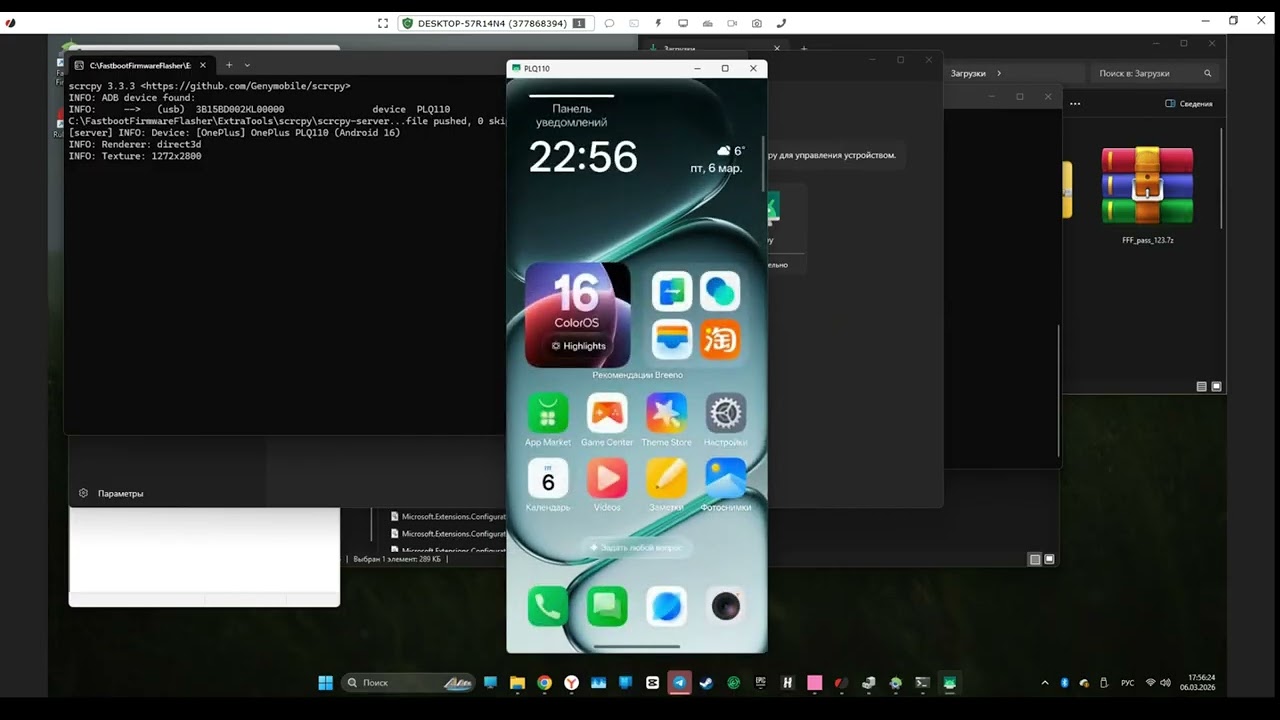Screen dimensions: 1280x720
Task: Open the Windows Start menu
Action: (325, 683)
